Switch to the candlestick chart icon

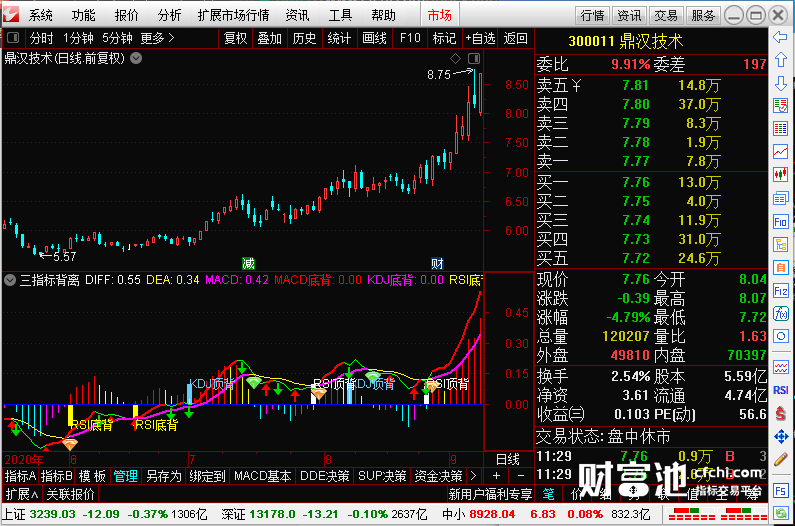780,174
